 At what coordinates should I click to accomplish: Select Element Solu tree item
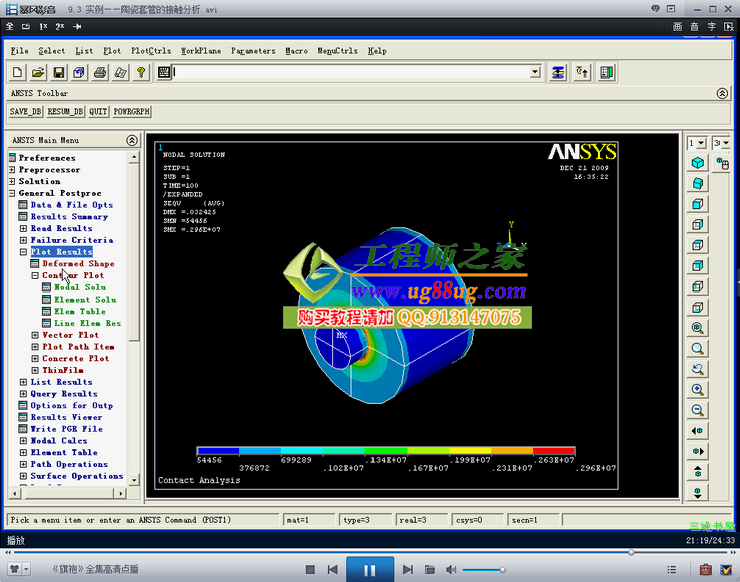point(85,300)
